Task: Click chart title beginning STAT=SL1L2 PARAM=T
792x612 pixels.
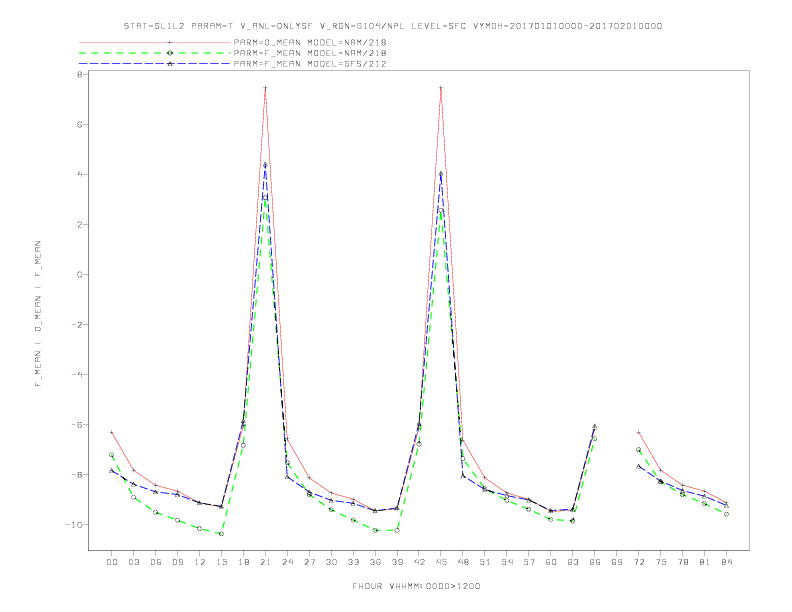Action: pos(392,26)
